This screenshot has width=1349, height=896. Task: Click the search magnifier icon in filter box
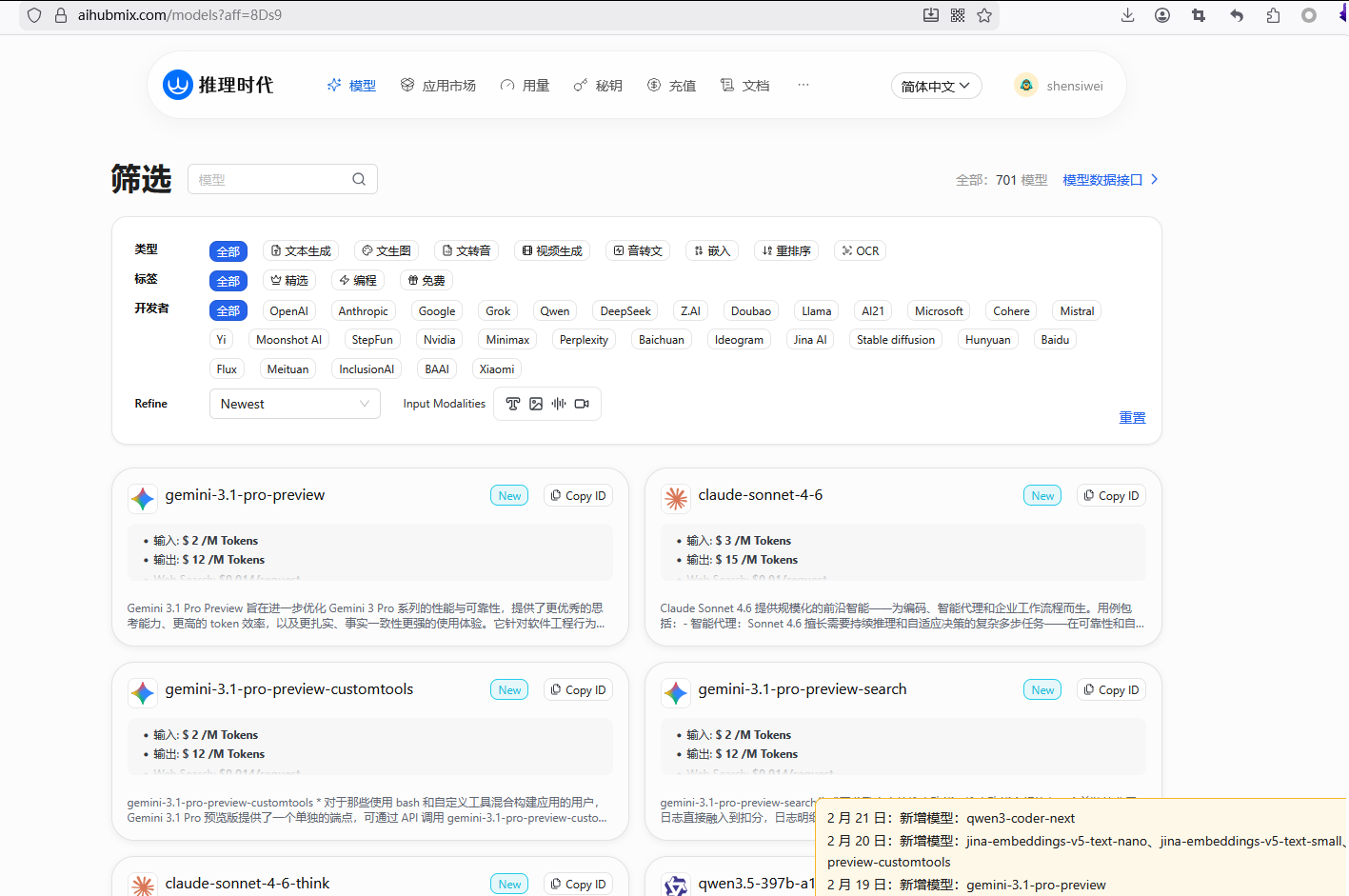click(359, 179)
